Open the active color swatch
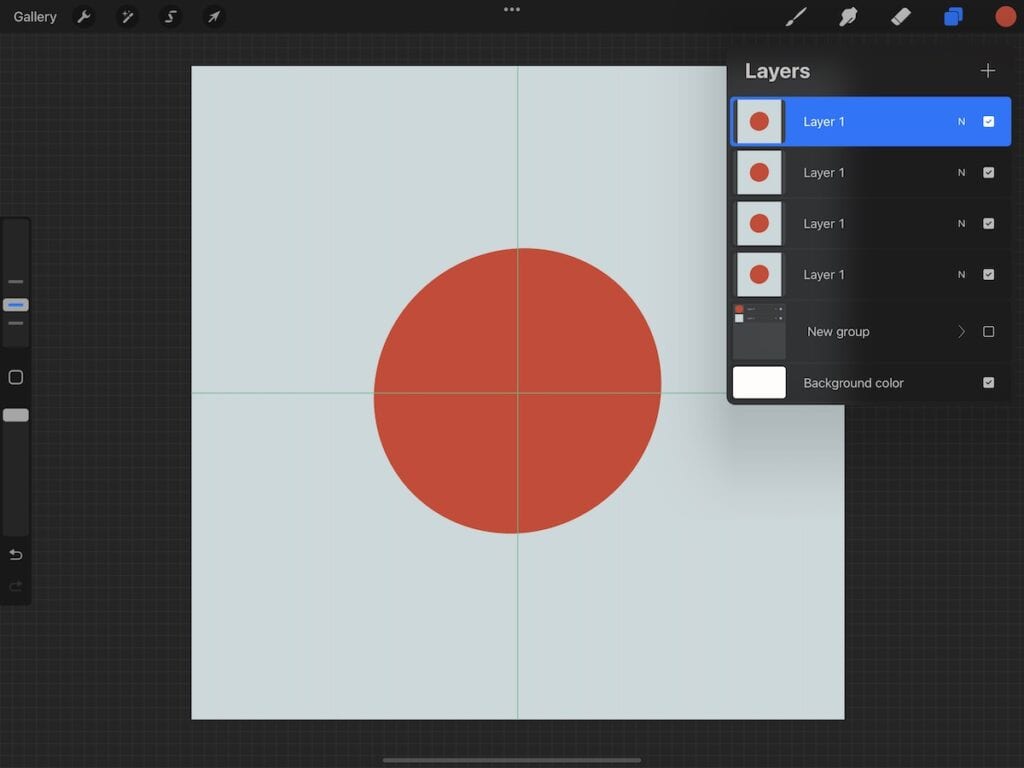The image size is (1024, 768). 1005,16
